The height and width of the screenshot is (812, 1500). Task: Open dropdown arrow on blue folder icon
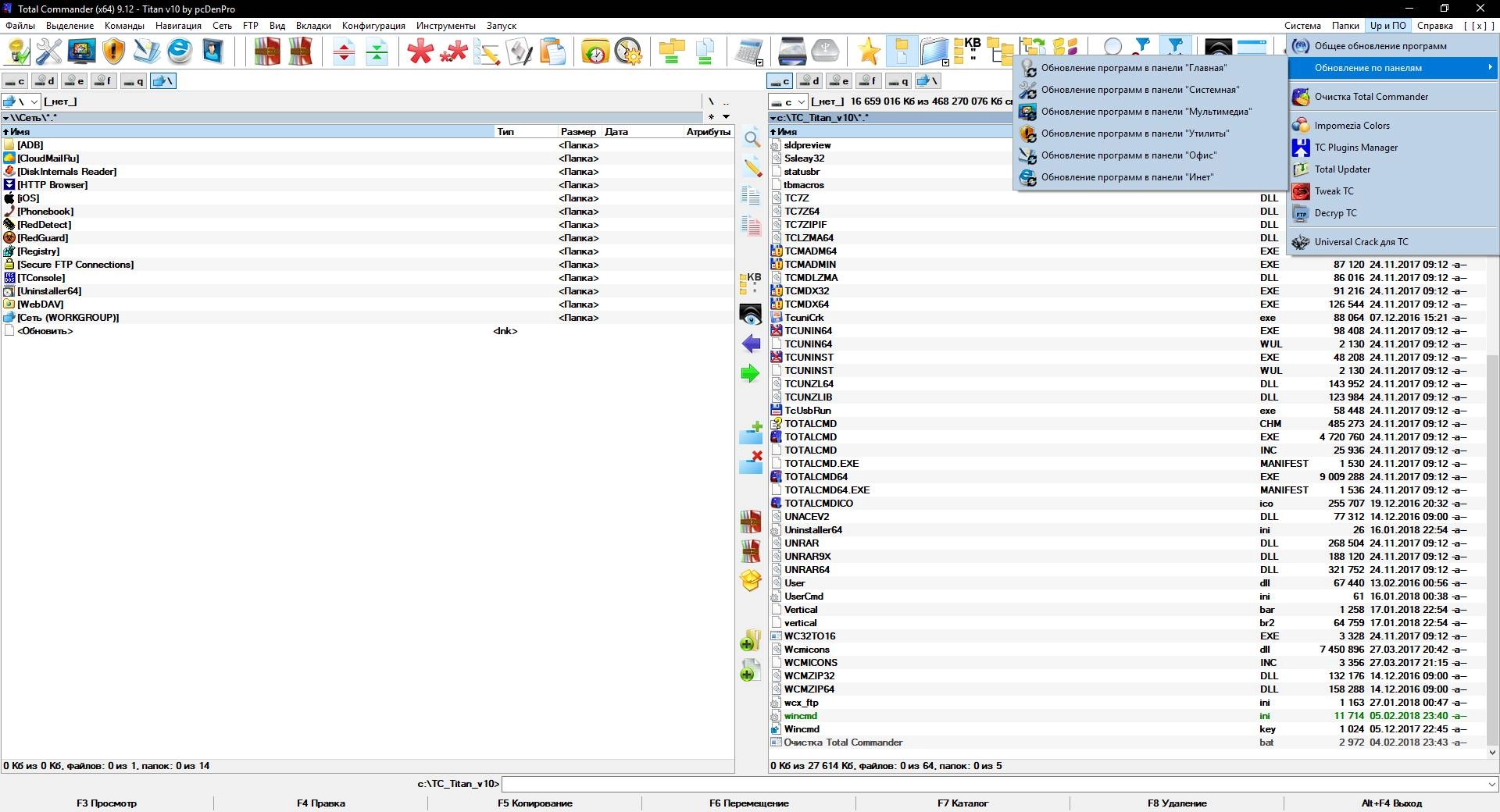click(945, 62)
